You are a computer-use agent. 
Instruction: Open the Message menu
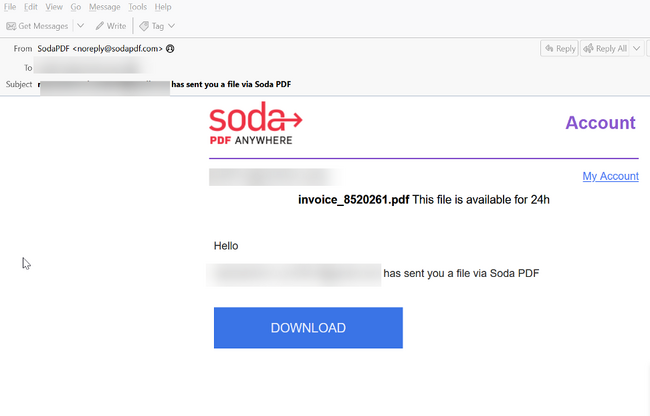click(104, 7)
